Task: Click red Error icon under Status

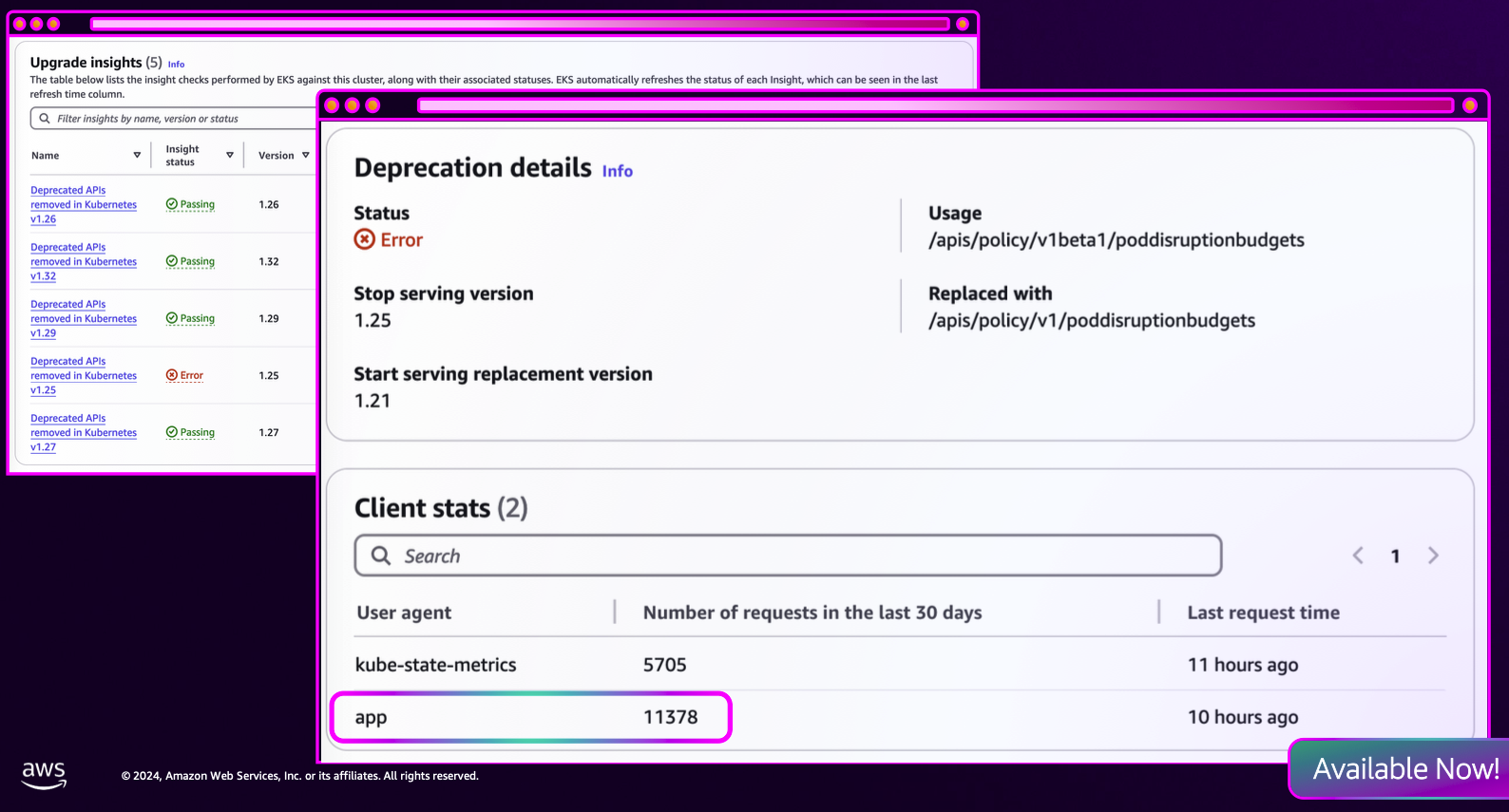Action: 365,239
